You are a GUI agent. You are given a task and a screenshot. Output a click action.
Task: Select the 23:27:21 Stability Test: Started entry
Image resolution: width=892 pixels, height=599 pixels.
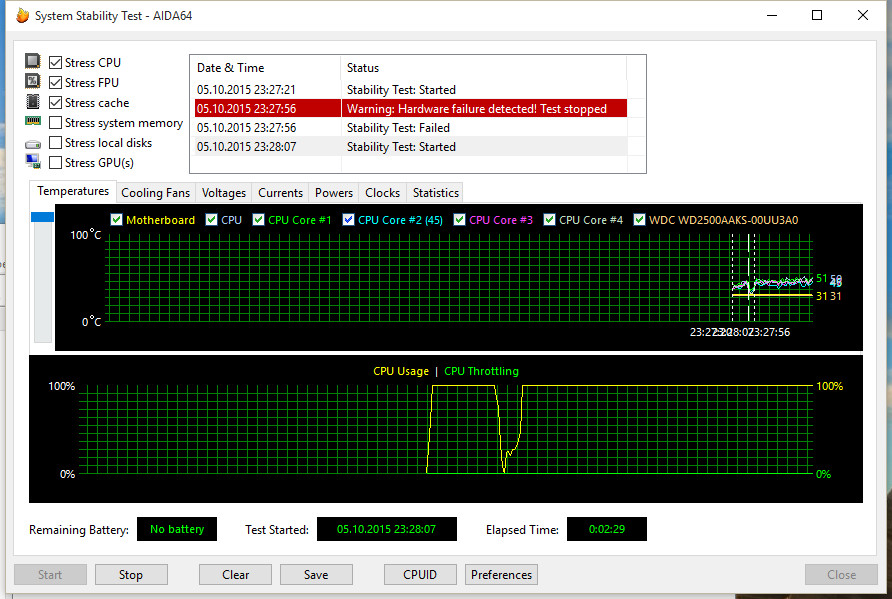411,89
